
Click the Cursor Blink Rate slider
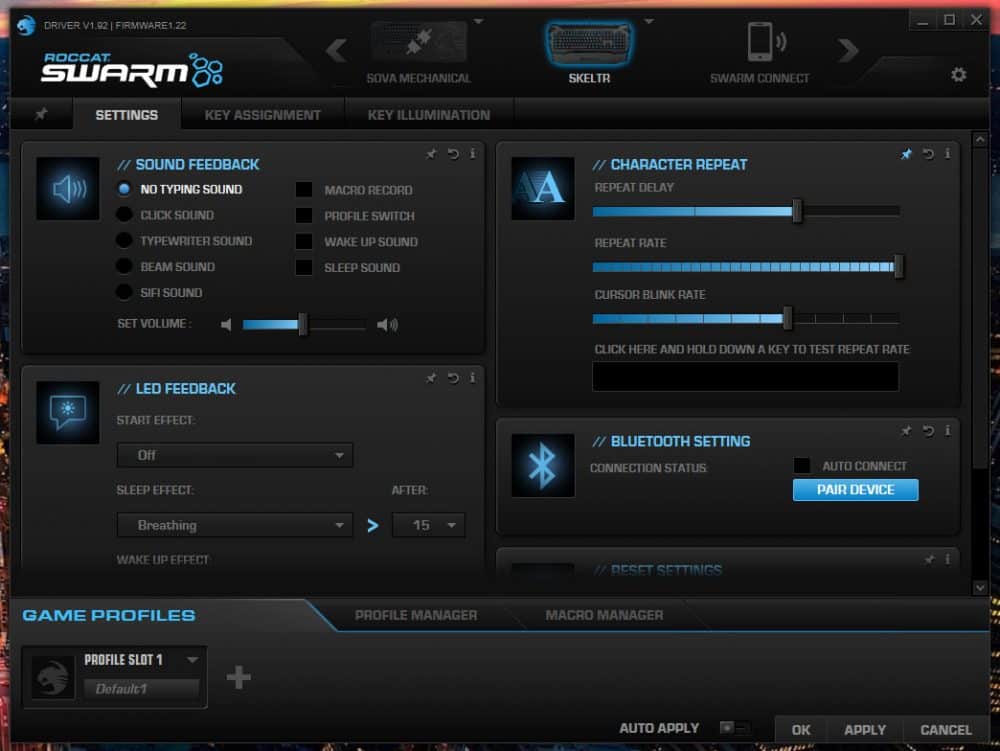(x=746, y=318)
